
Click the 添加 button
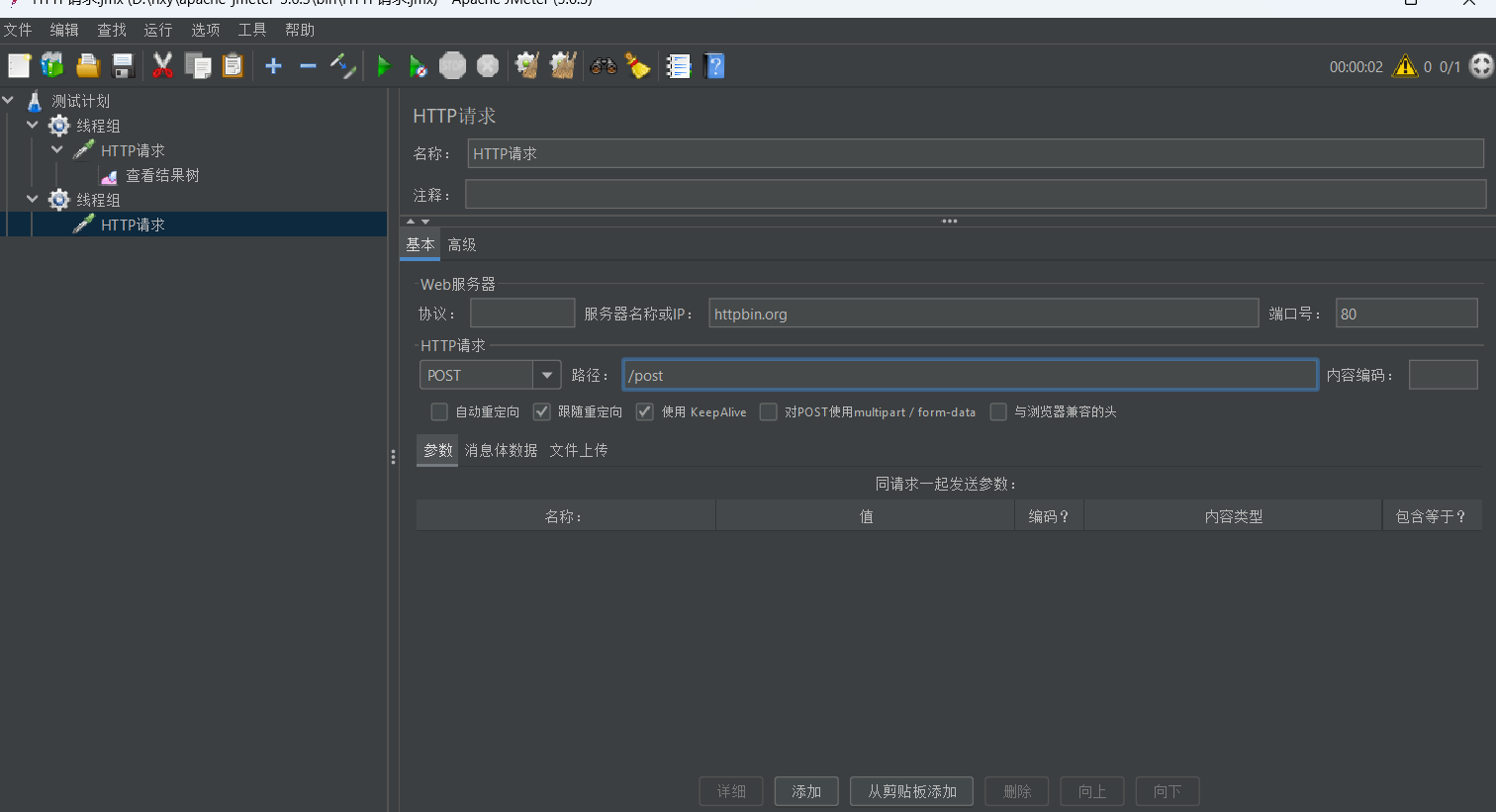point(806,791)
